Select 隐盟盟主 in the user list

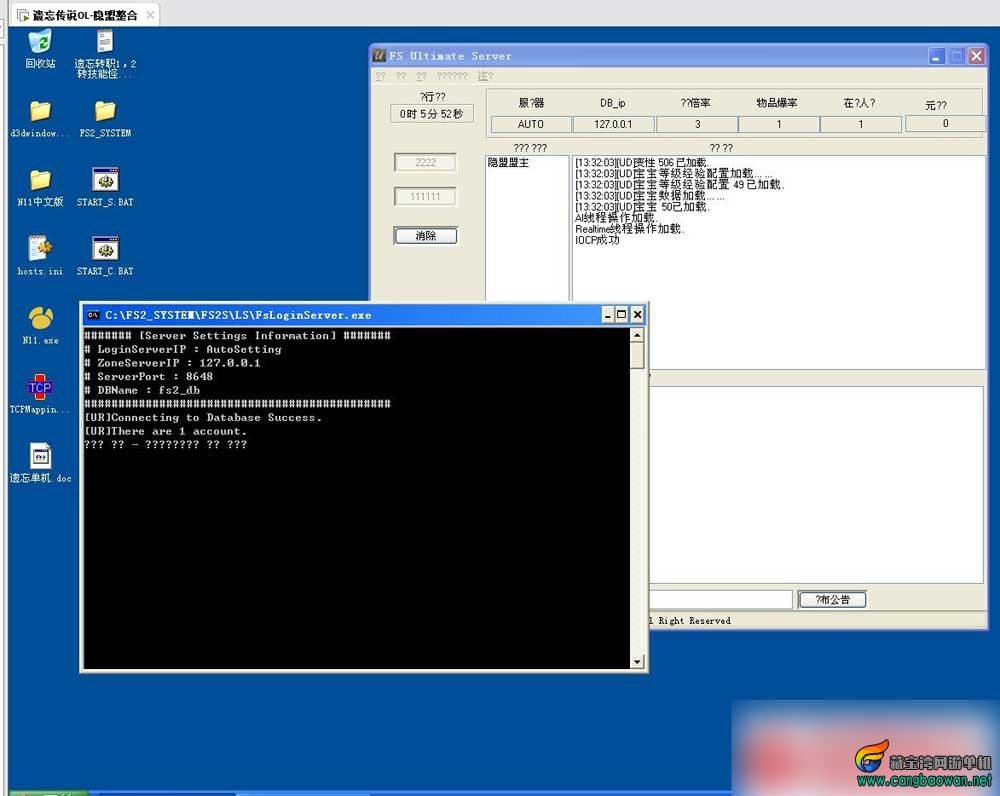point(508,163)
